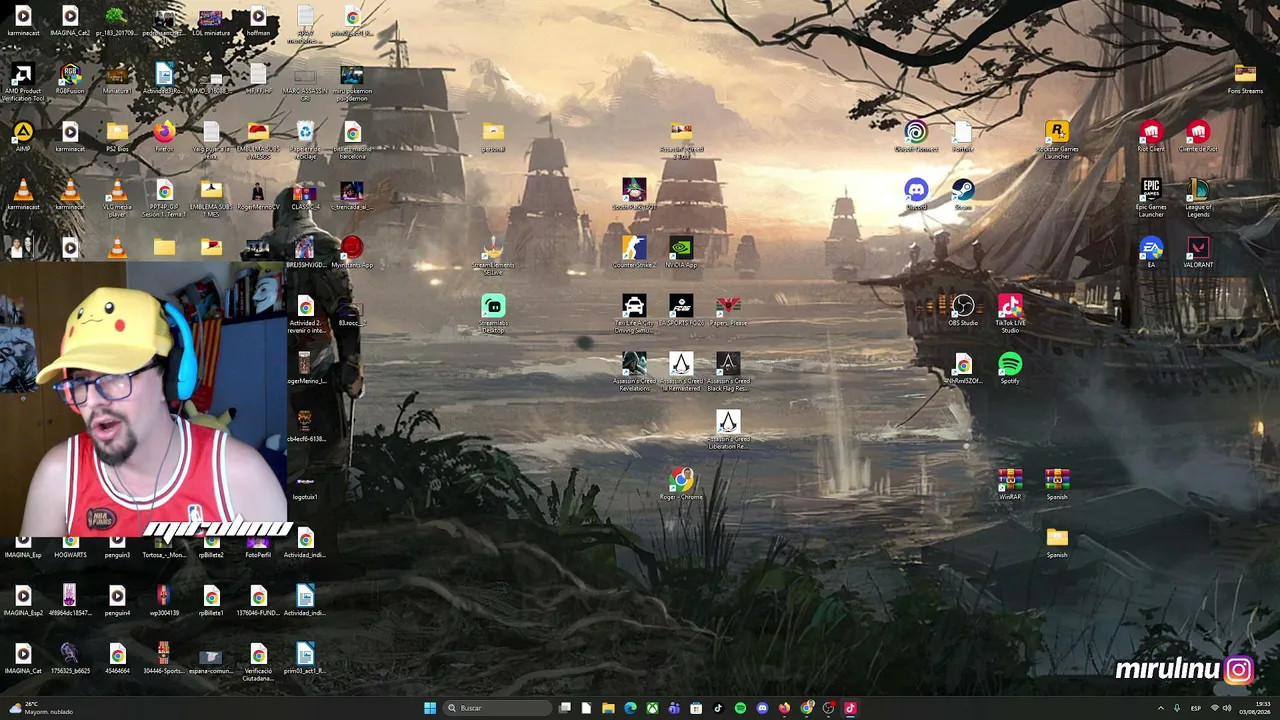Launch Streamlabs Desktop shortcut
The image size is (1280, 720).
point(493,314)
